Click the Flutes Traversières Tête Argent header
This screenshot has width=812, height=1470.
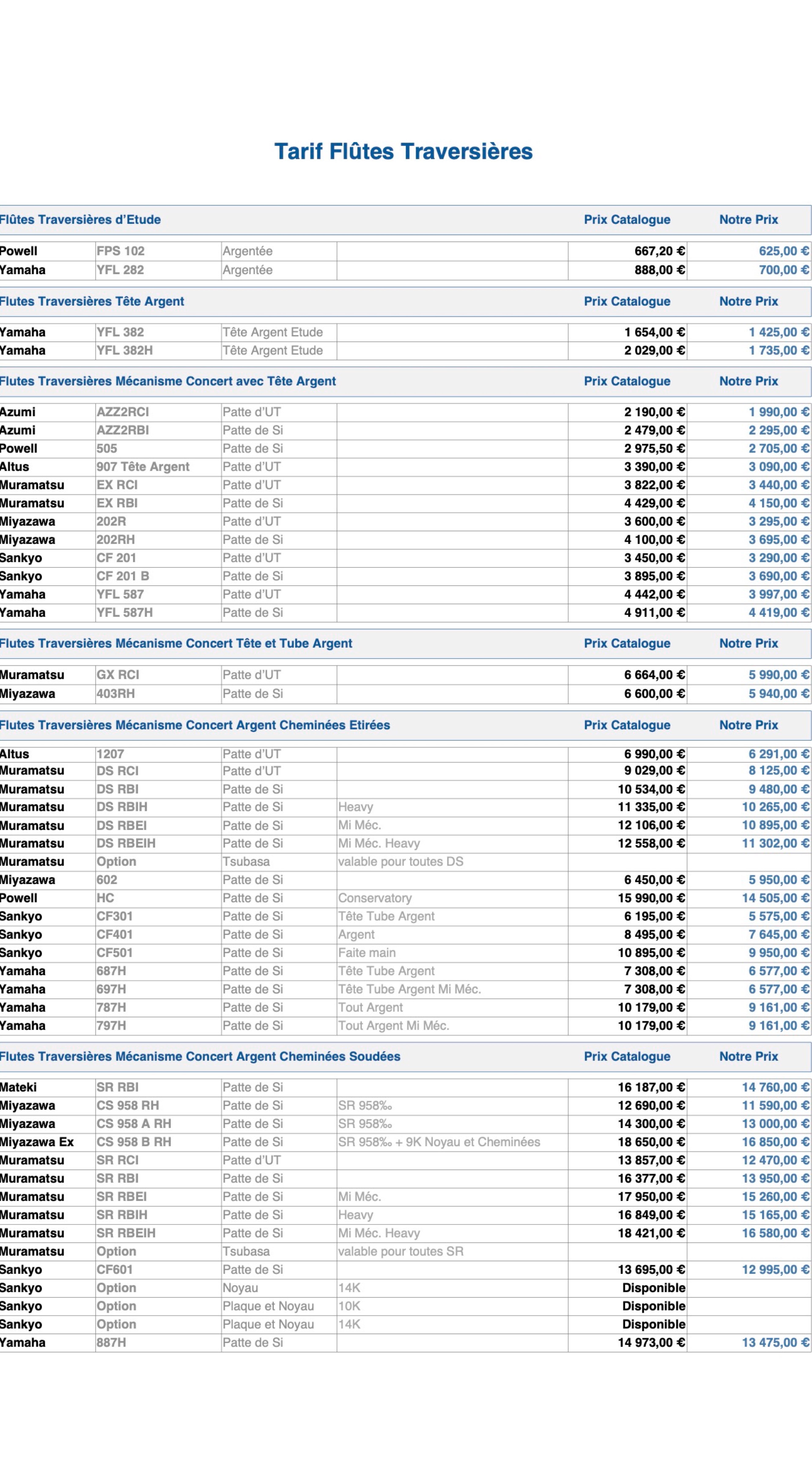click(92, 301)
